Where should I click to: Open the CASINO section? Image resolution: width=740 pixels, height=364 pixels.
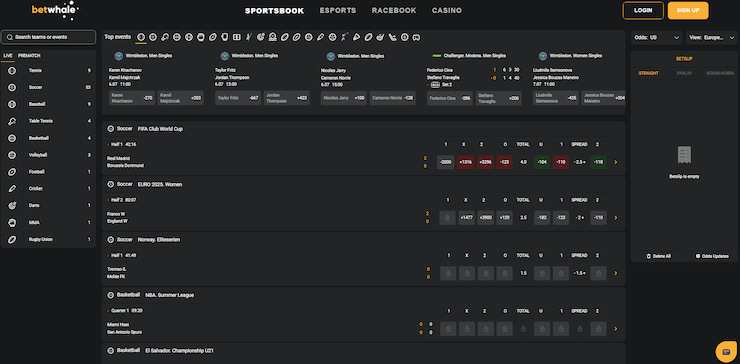[x=447, y=10]
